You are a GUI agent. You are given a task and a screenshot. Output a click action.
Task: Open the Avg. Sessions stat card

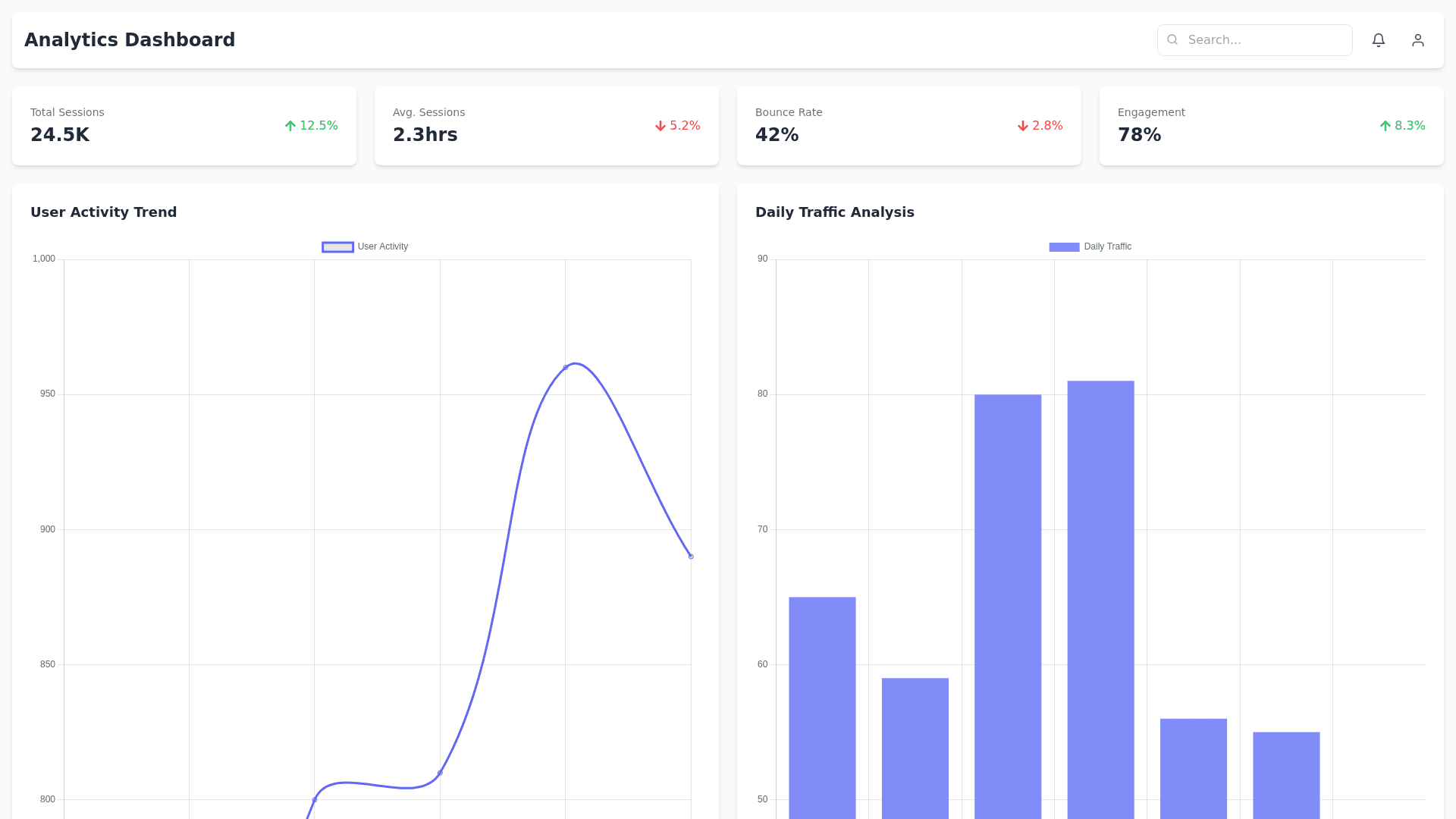(x=546, y=126)
